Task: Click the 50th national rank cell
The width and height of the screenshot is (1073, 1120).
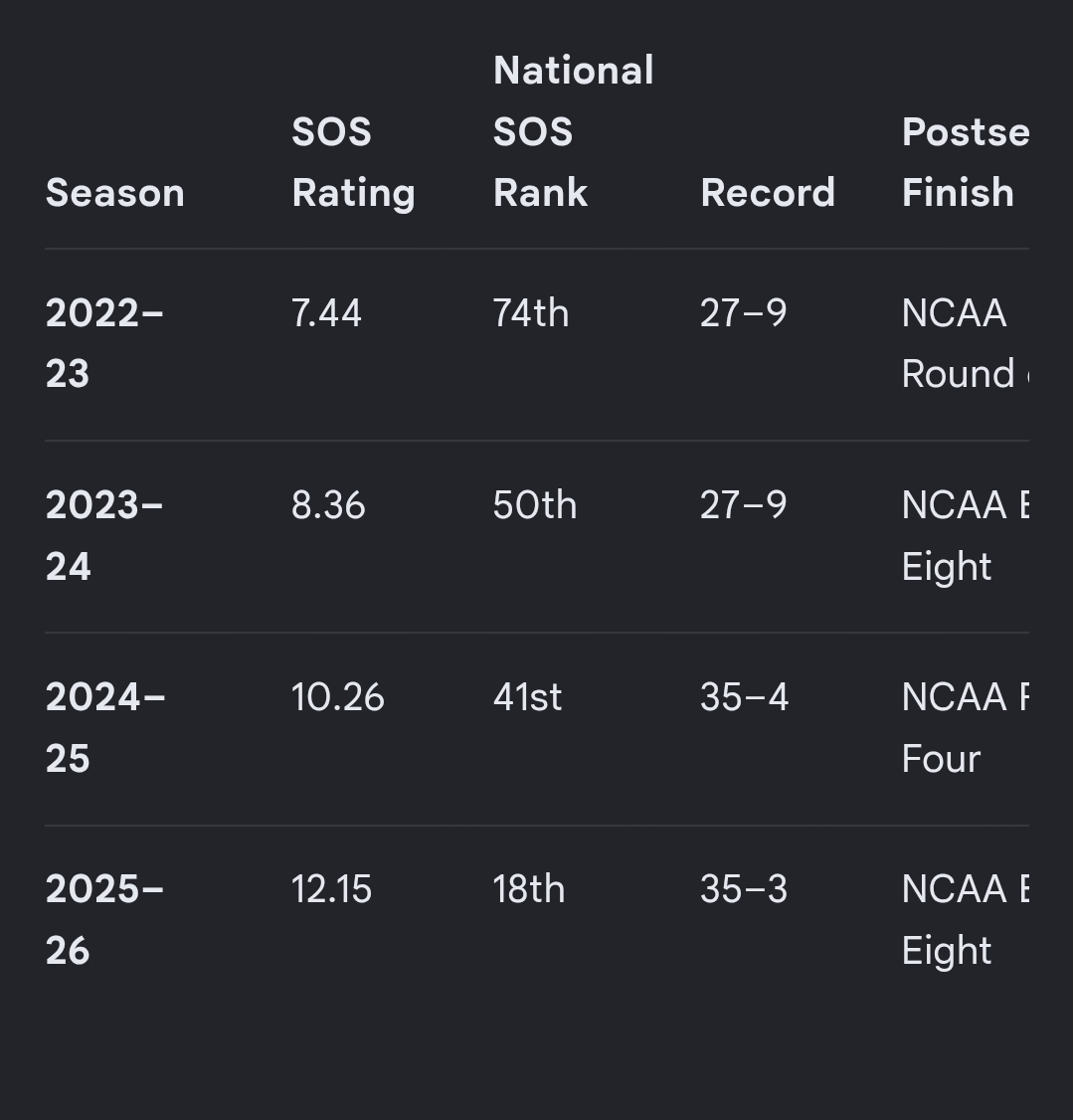Action: (535, 505)
